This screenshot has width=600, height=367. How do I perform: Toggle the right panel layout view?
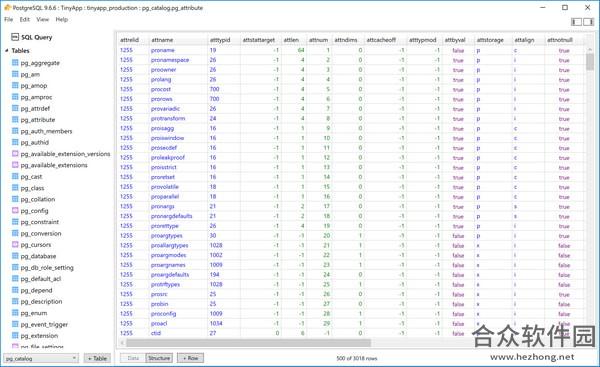[589, 22]
